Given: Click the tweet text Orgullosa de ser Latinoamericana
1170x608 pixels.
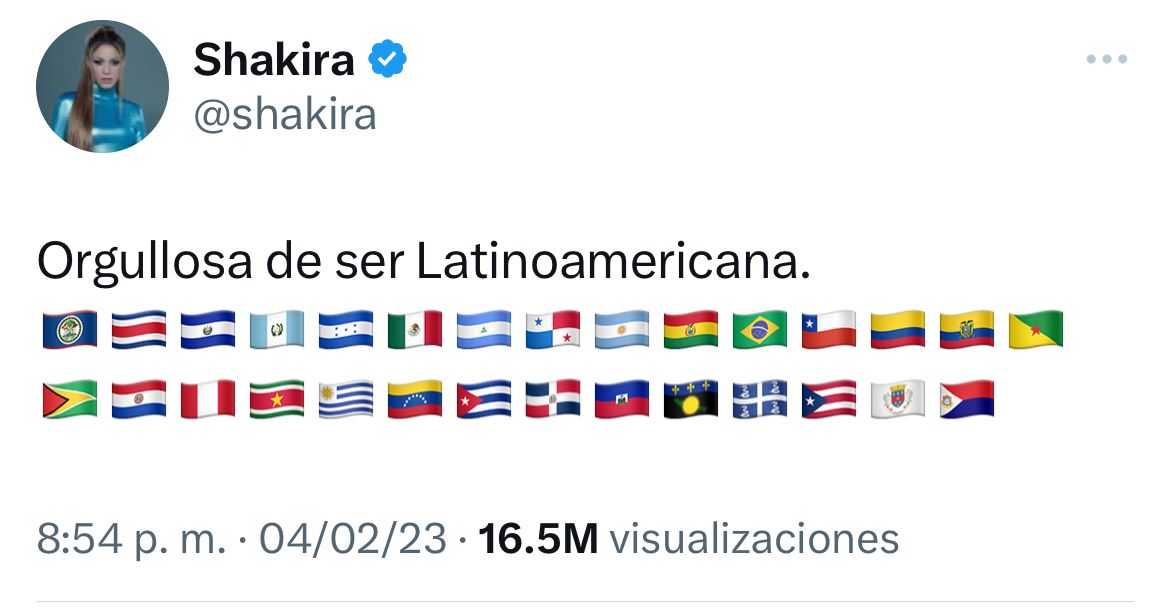Looking at the screenshot, I should point(424,263).
